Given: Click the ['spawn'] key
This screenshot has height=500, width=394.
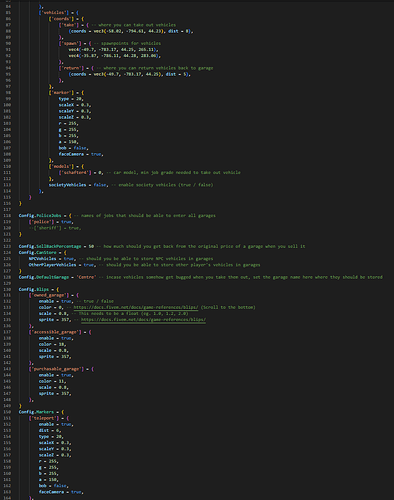Looking at the screenshot, I should coord(70,44).
